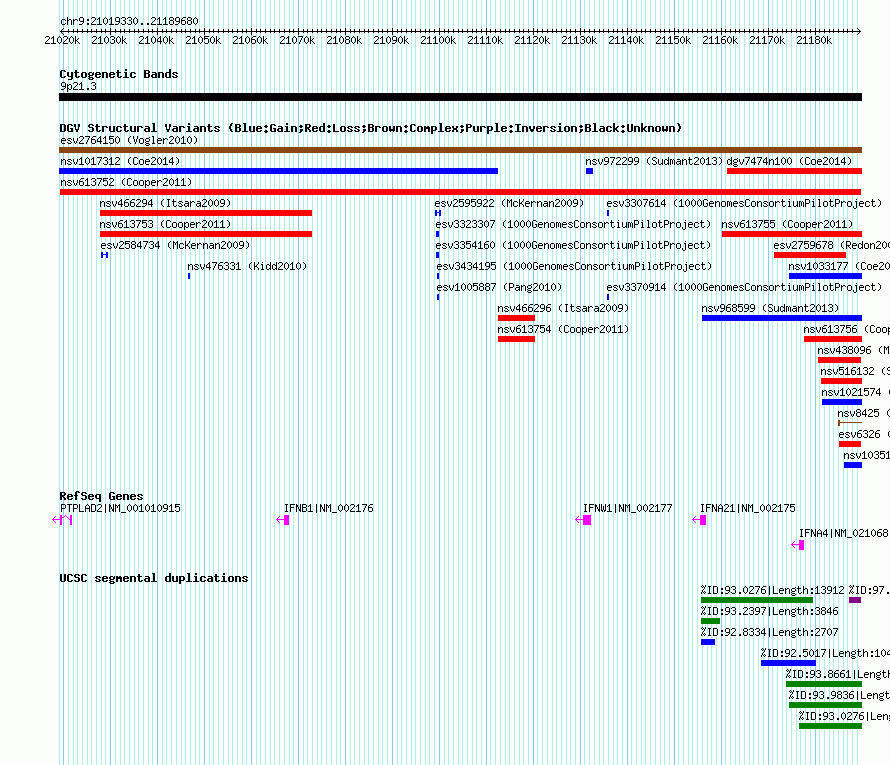Click the 21100k position on the ruler
This screenshot has width=890, height=765.
(438, 40)
